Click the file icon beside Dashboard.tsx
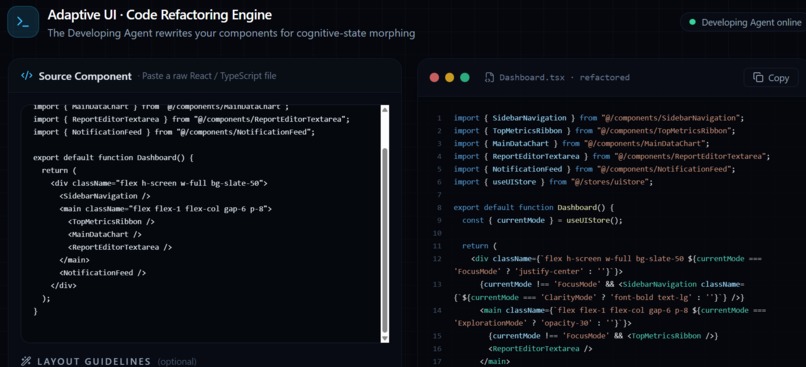 coord(490,78)
